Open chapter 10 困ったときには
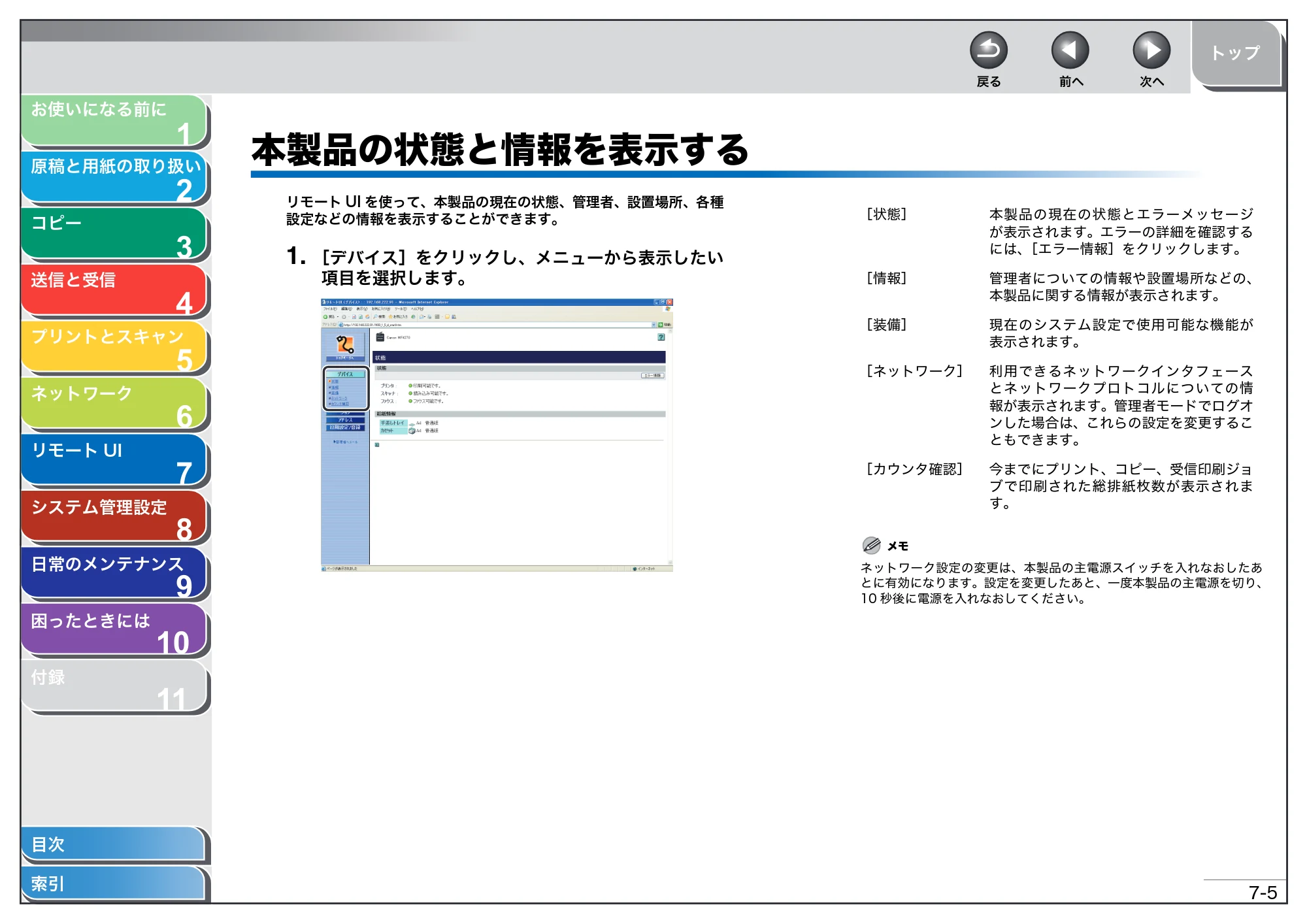This screenshot has width=1307, height=924. point(114,630)
